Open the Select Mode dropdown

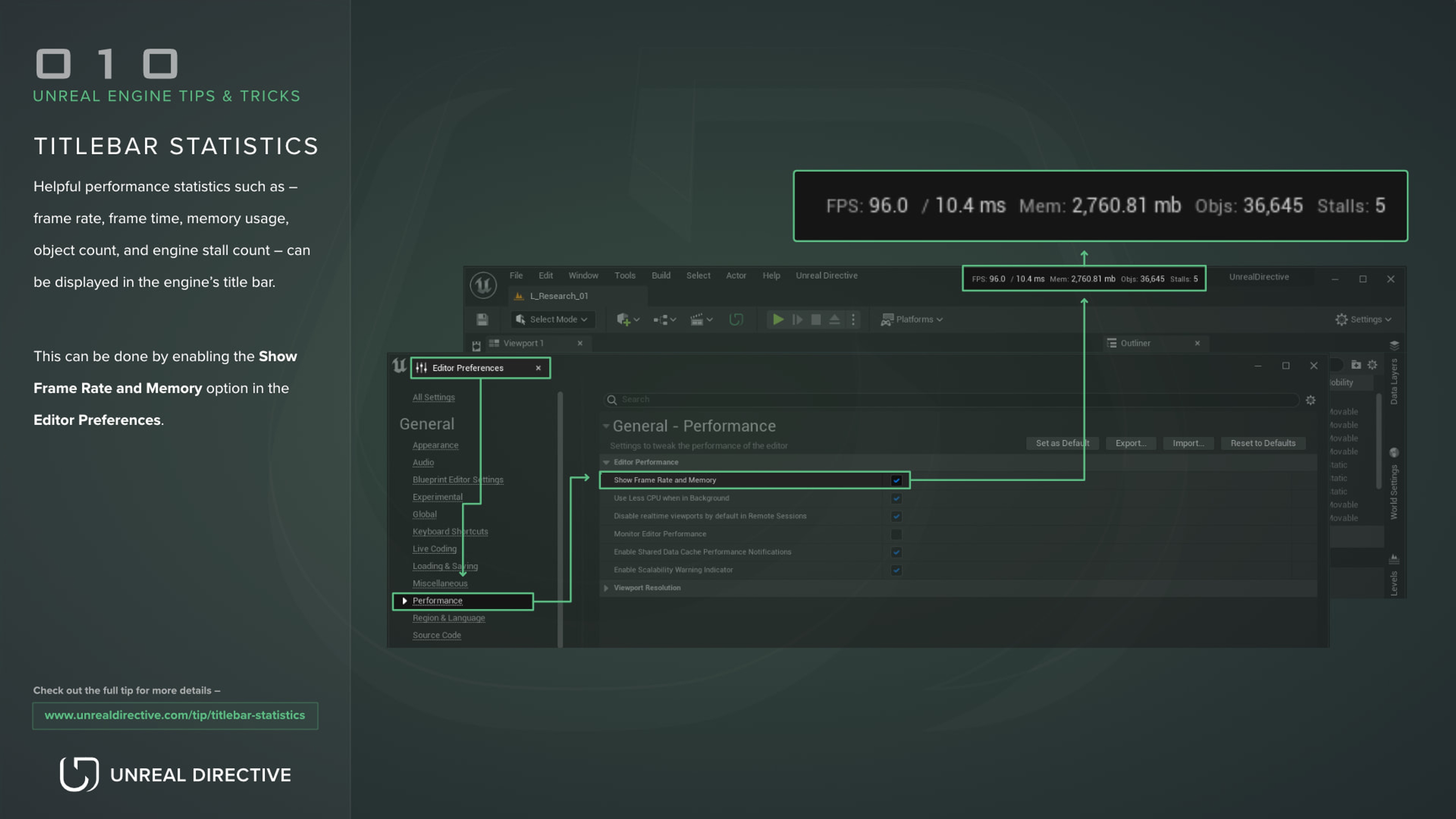pos(552,319)
